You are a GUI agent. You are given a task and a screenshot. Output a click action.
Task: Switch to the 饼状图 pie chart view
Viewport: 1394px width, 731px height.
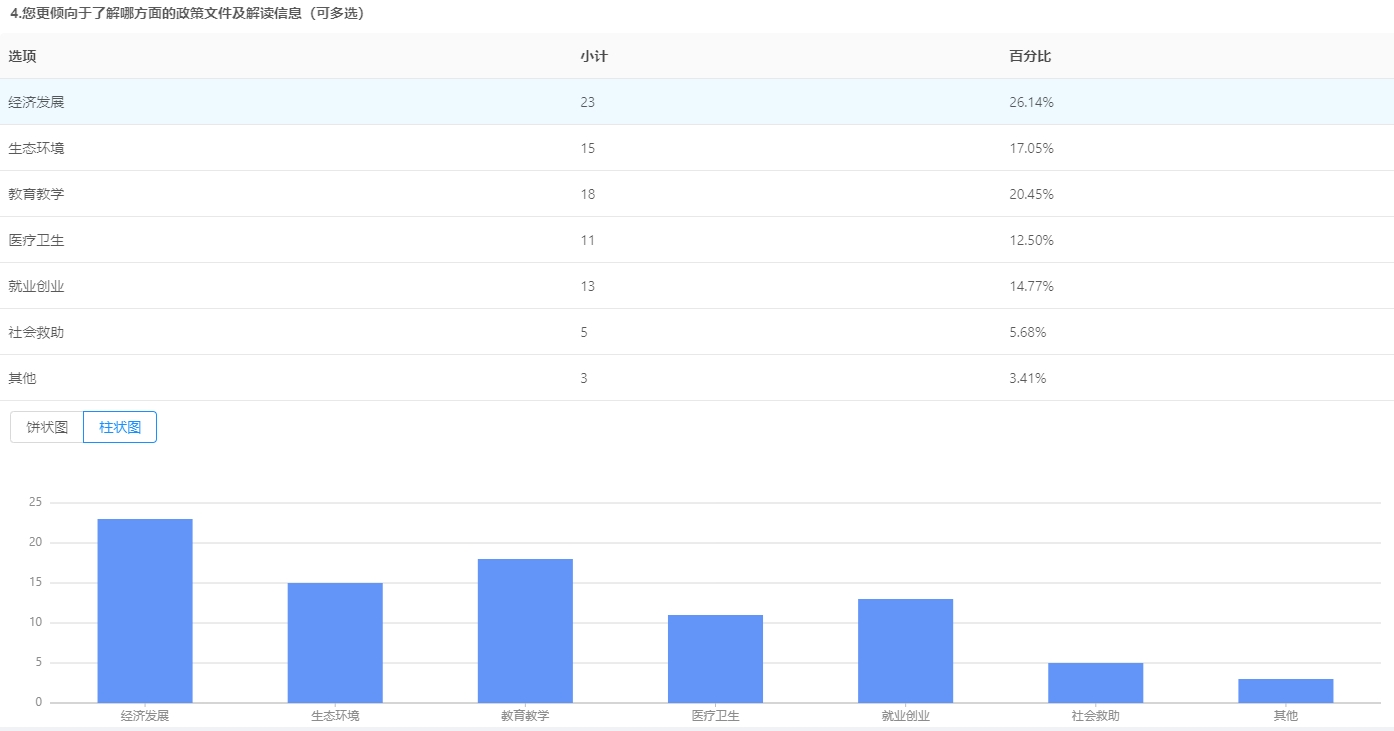(47, 427)
